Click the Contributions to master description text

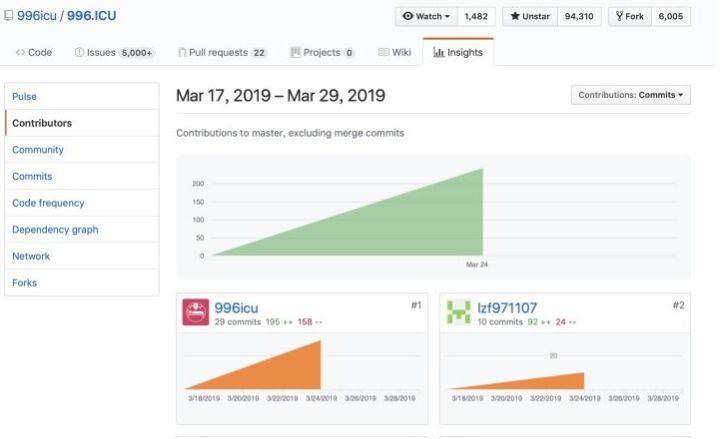[x=290, y=133]
